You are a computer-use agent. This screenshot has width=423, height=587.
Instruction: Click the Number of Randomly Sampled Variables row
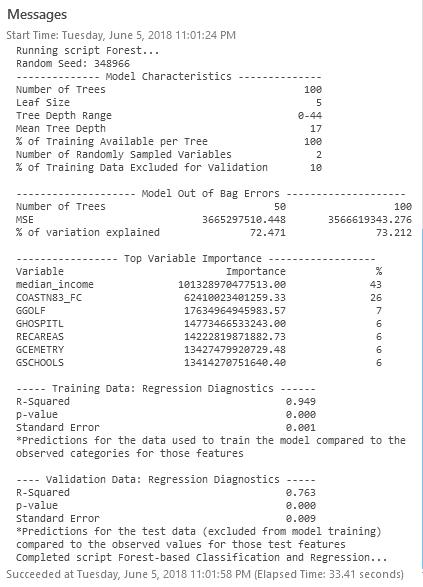pyautogui.click(x=168, y=154)
